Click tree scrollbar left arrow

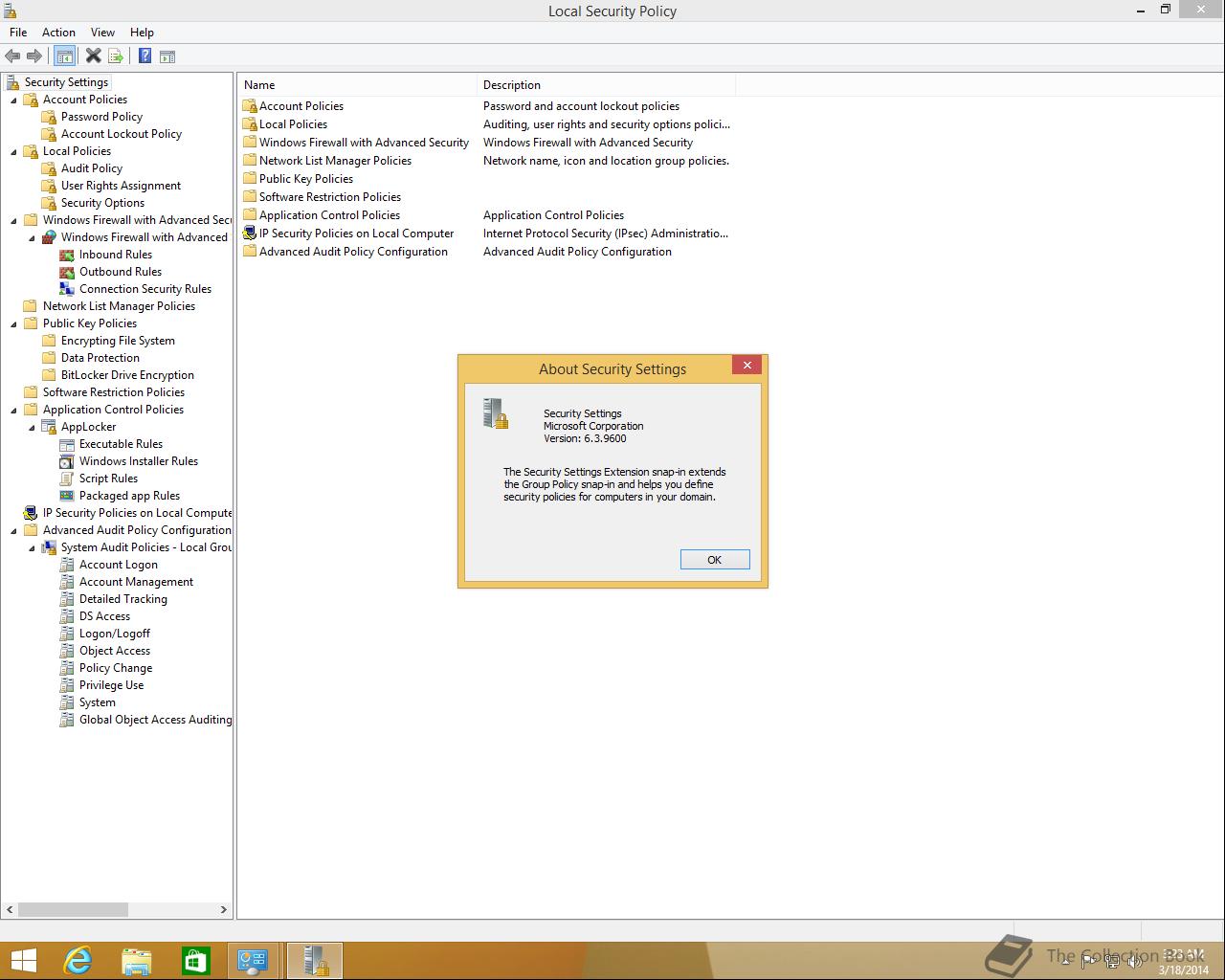[x=11, y=910]
